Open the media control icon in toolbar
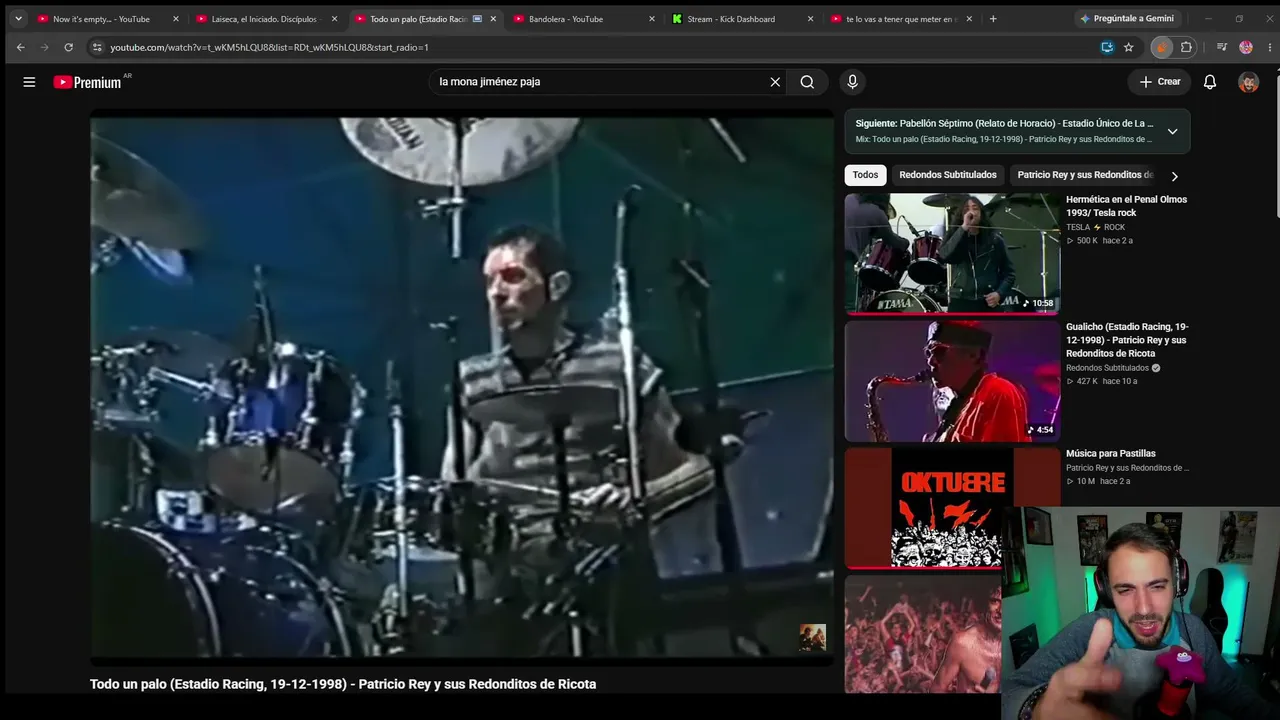The height and width of the screenshot is (720, 1280). coord(1222,47)
